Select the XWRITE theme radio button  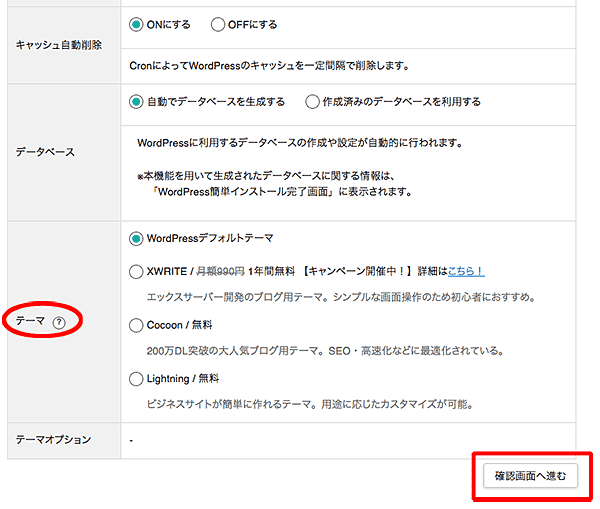136,272
